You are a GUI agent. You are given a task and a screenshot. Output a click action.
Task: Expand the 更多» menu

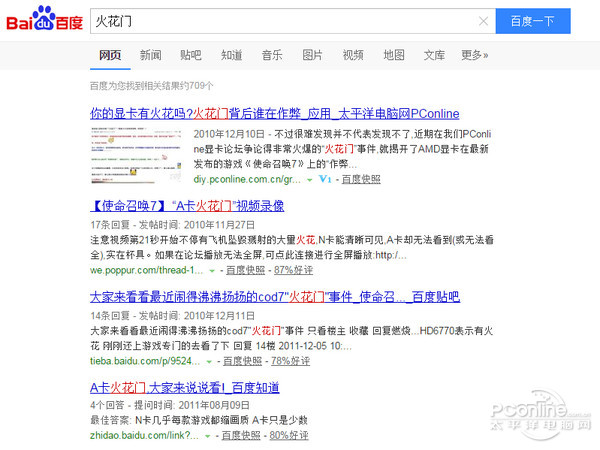tap(474, 55)
